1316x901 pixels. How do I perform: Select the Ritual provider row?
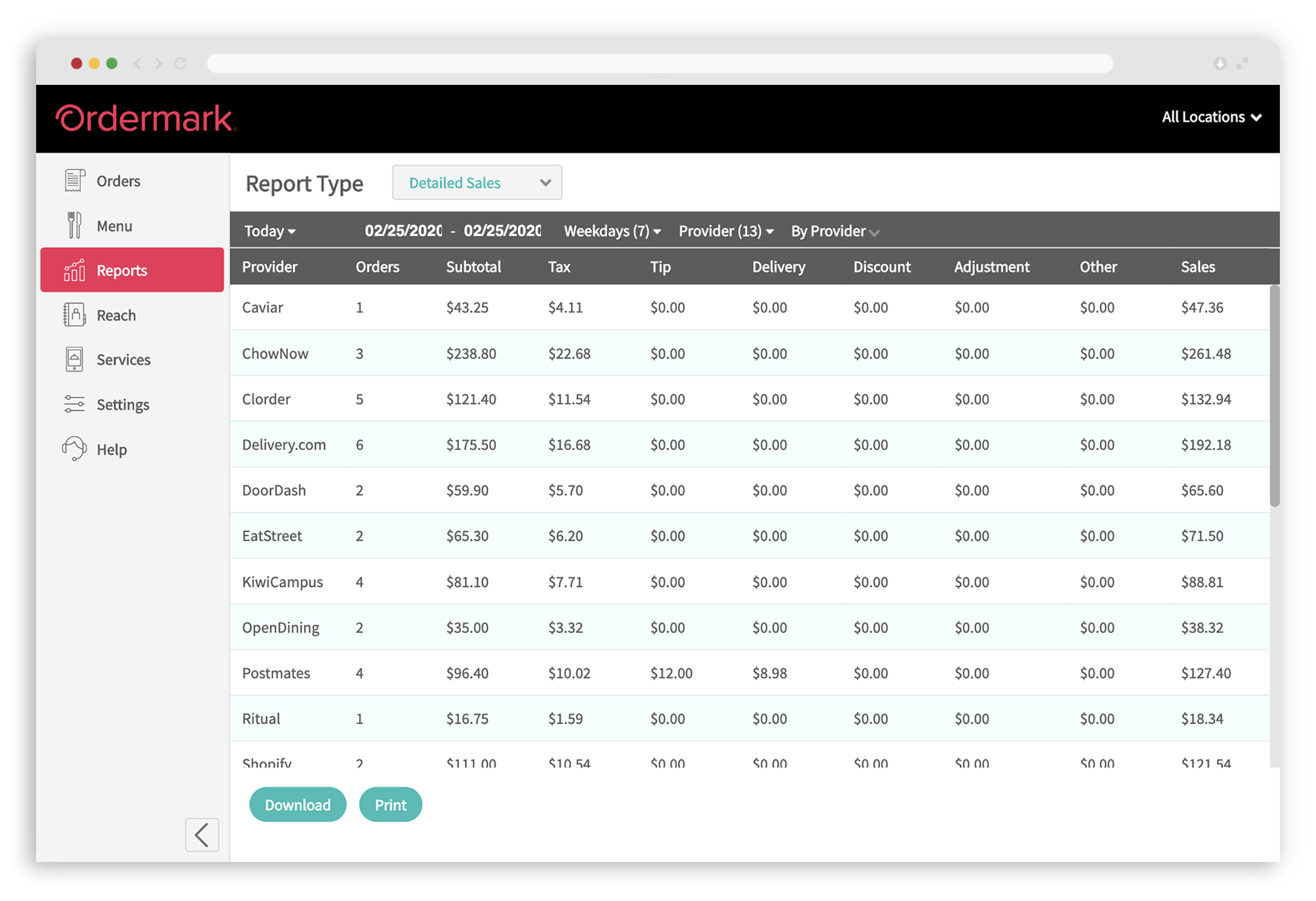tap(750, 719)
